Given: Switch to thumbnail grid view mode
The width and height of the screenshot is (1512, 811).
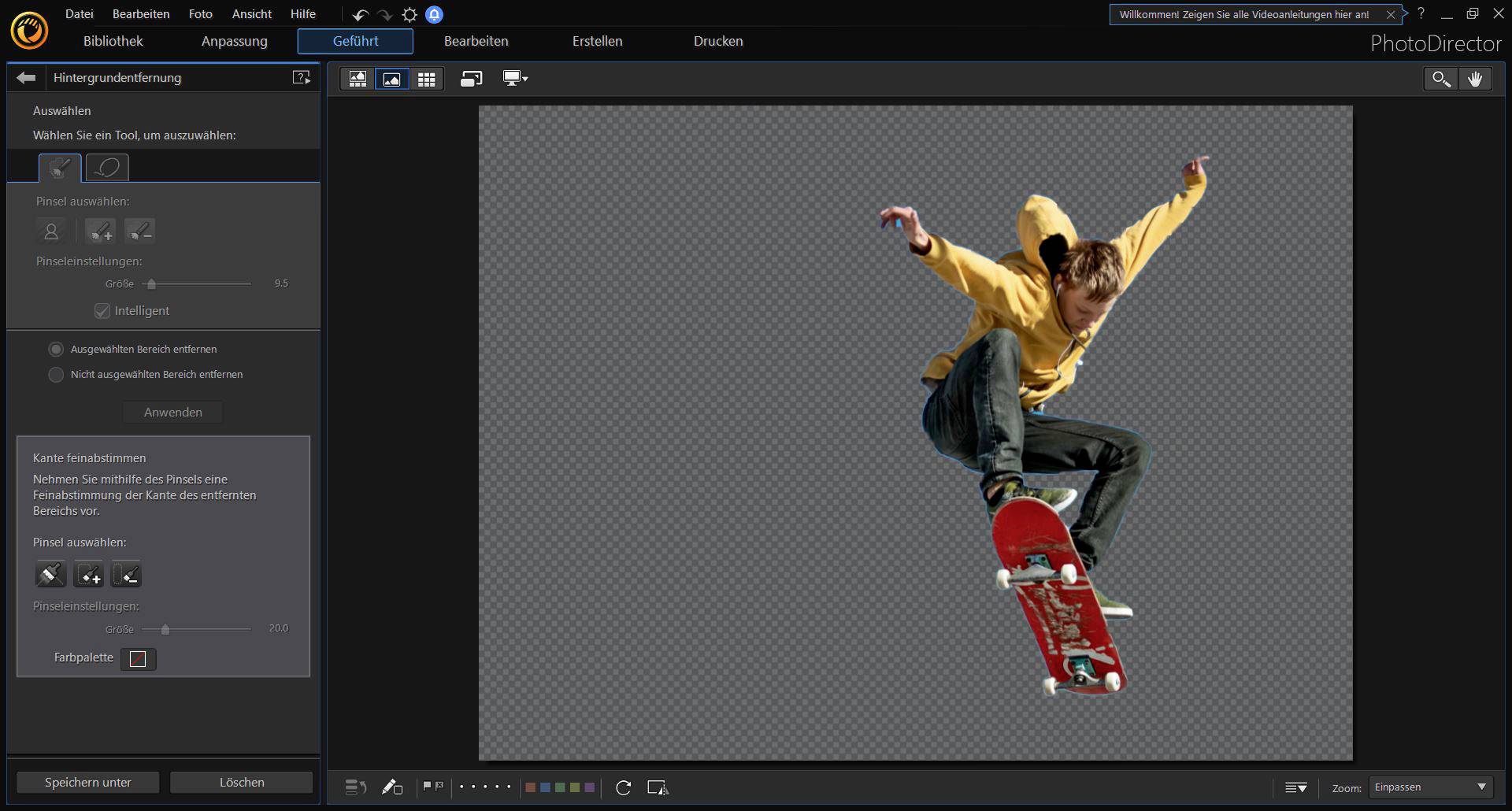Looking at the screenshot, I should coord(426,79).
